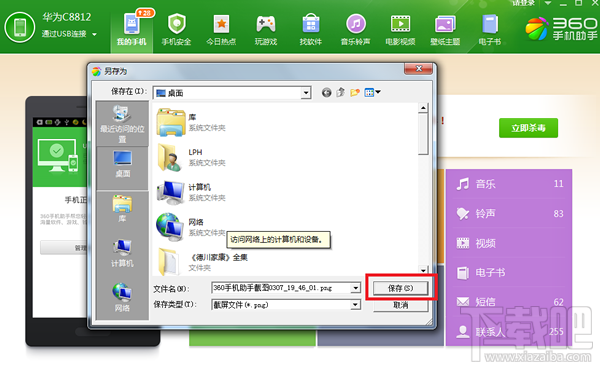Screen dimensions: 600x367
Task: Open the view menu dropdown icon
Action: (372, 92)
